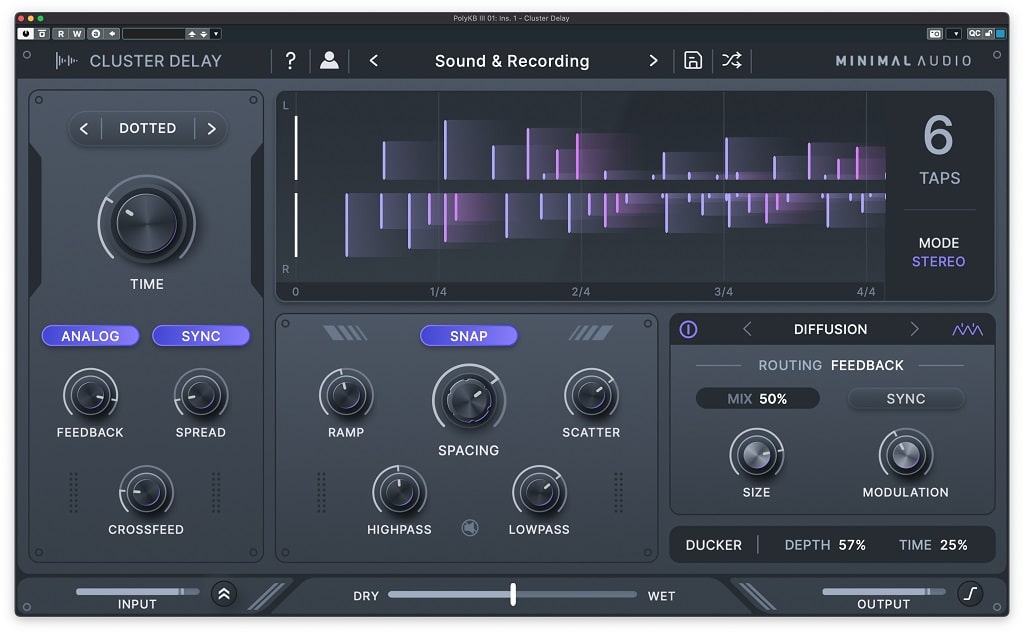
Task: Go to next preset arrow
Action: pos(653,61)
